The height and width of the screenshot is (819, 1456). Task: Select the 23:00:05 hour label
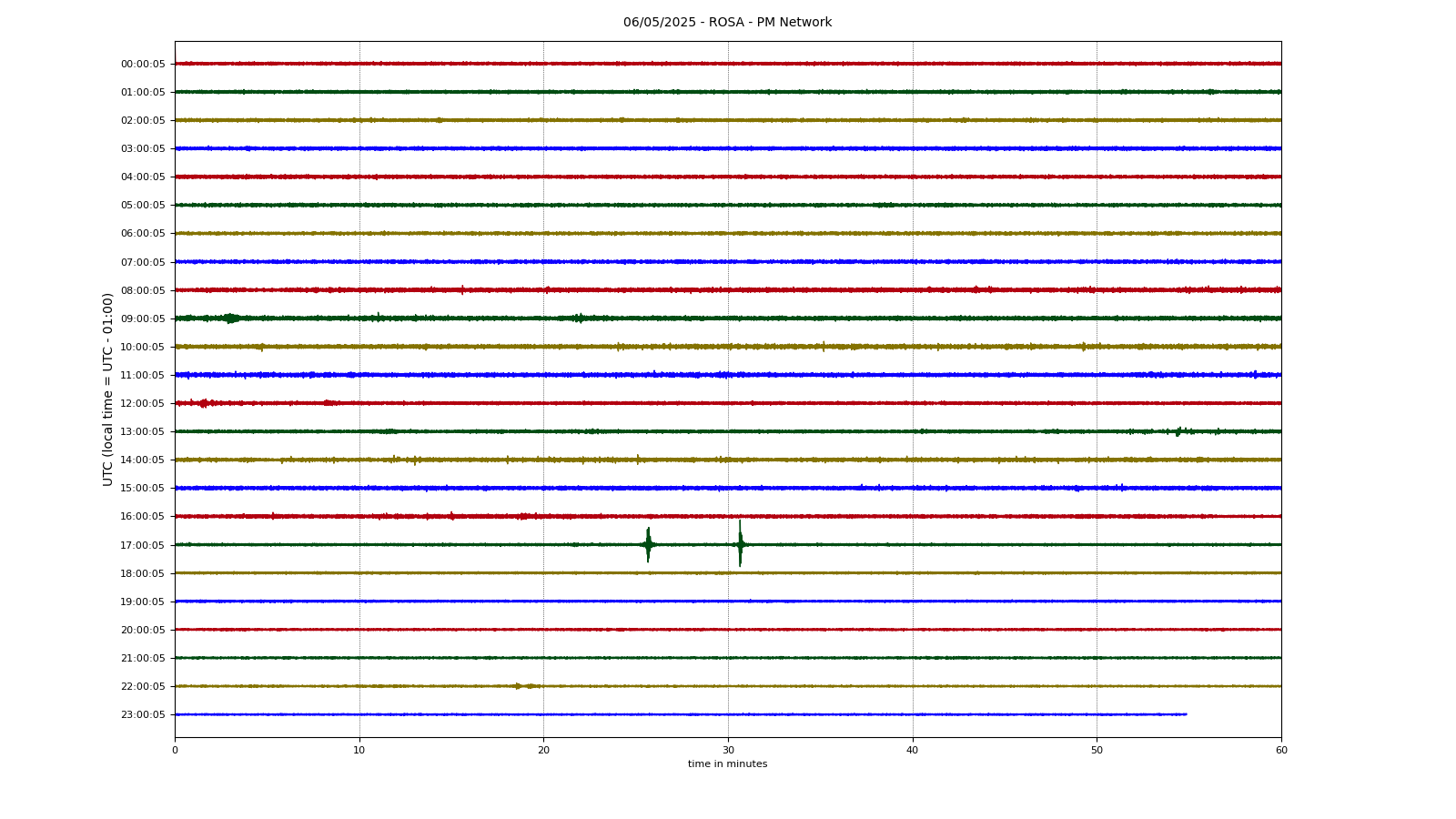(x=143, y=714)
